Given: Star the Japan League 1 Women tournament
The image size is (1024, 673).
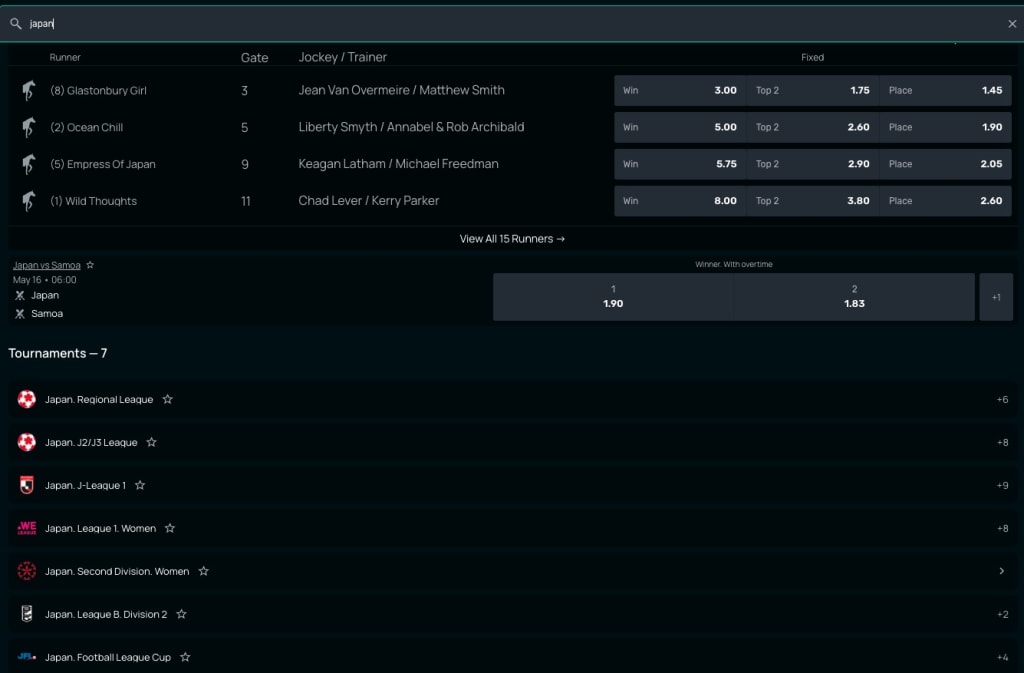Looking at the screenshot, I should tap(170, 528).
